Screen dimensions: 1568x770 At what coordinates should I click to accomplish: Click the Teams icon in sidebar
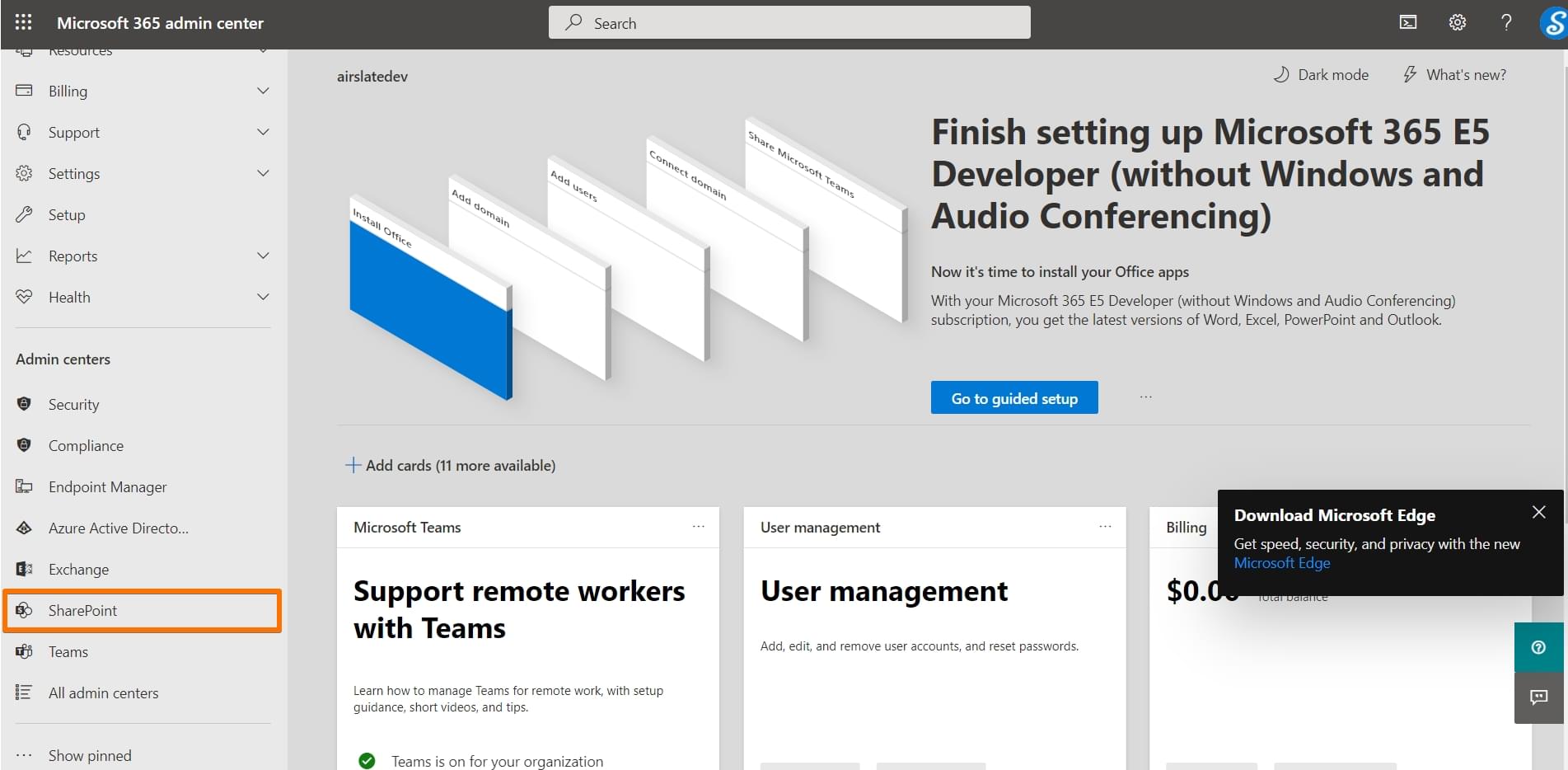pyautogui.click(x=24, y=651)
